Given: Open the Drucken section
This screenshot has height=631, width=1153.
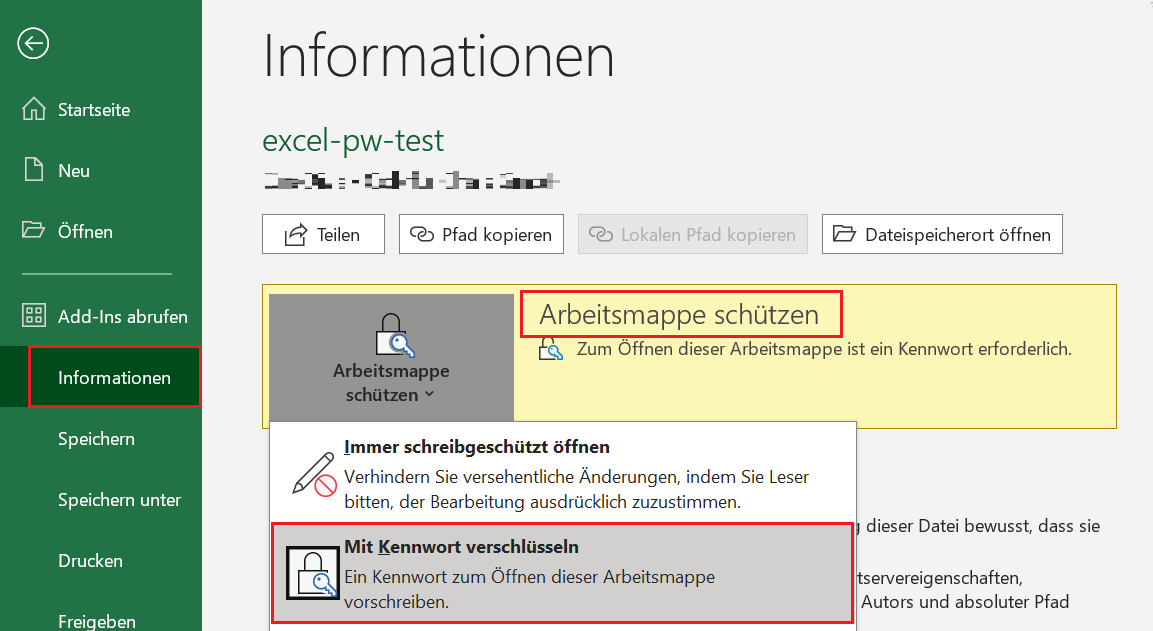Looking at the screenshot, I should (90, 561).
